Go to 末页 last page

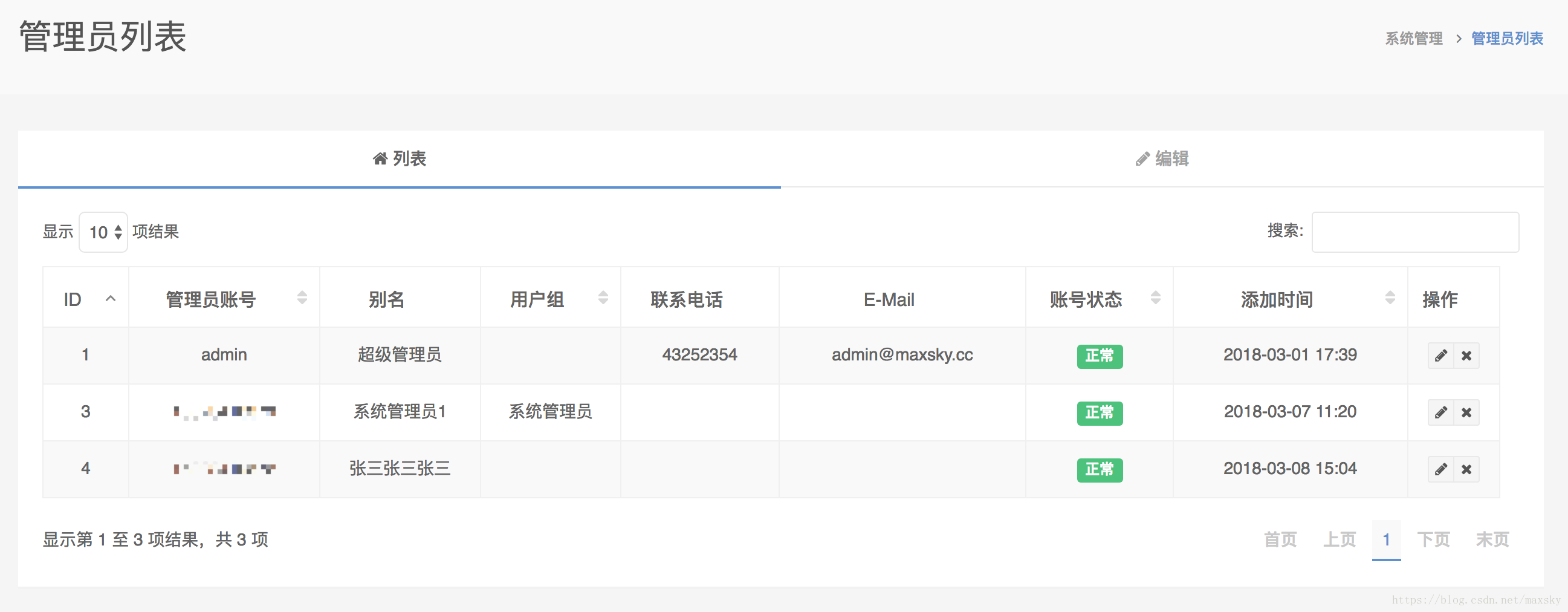click(1492, 539)
